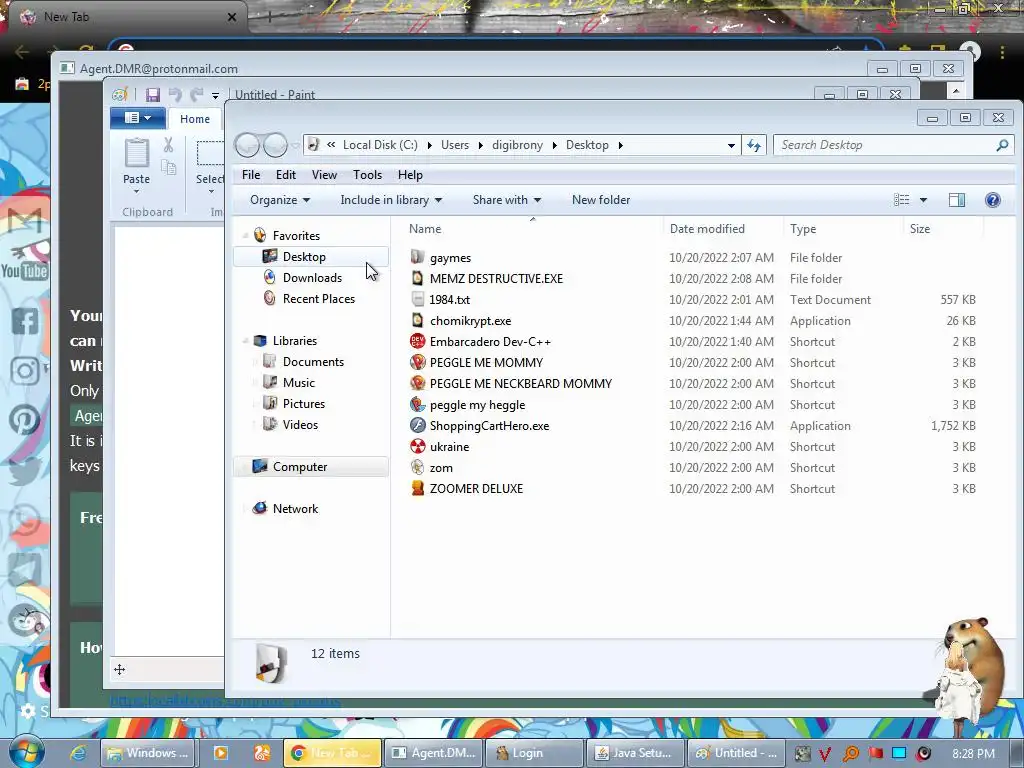Expand the address bar history dropdown

(x=731, y=146)
